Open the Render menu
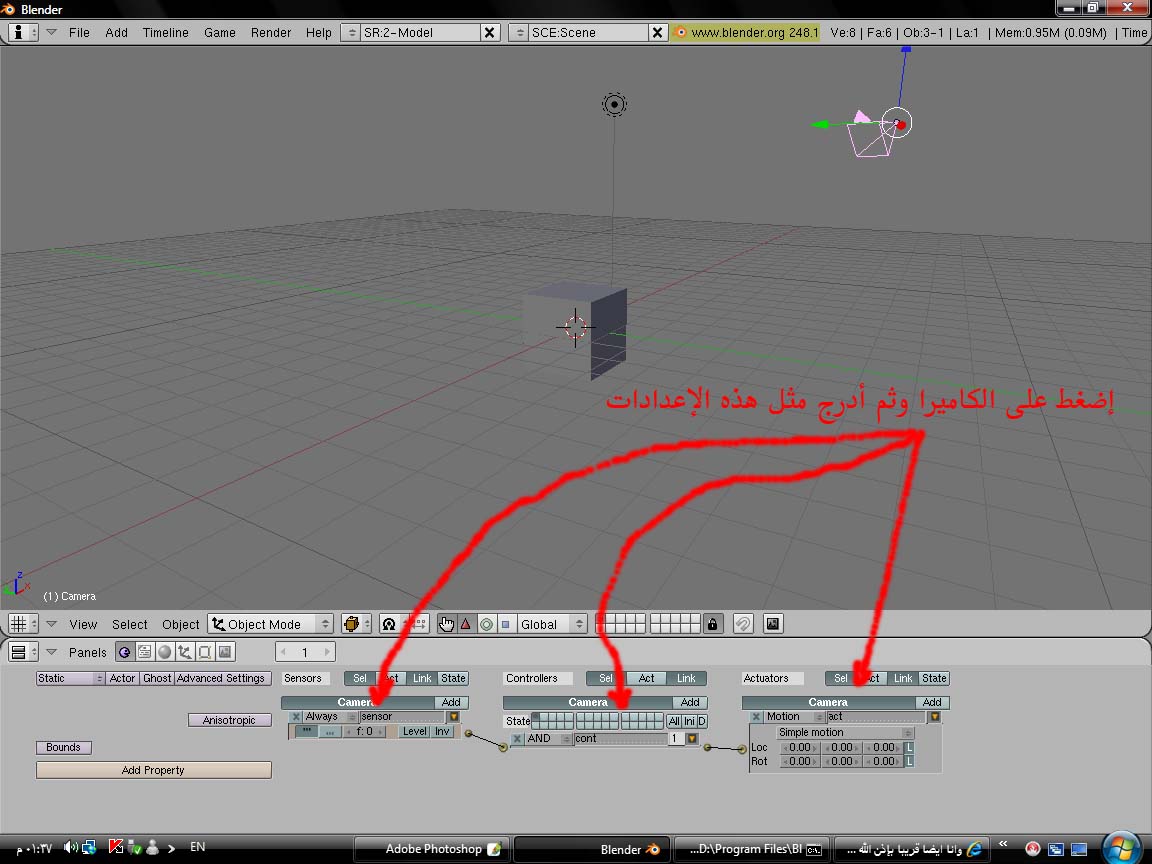This screenshot has height=864, width=1152. pyautogui.click(x=270, y=32)
